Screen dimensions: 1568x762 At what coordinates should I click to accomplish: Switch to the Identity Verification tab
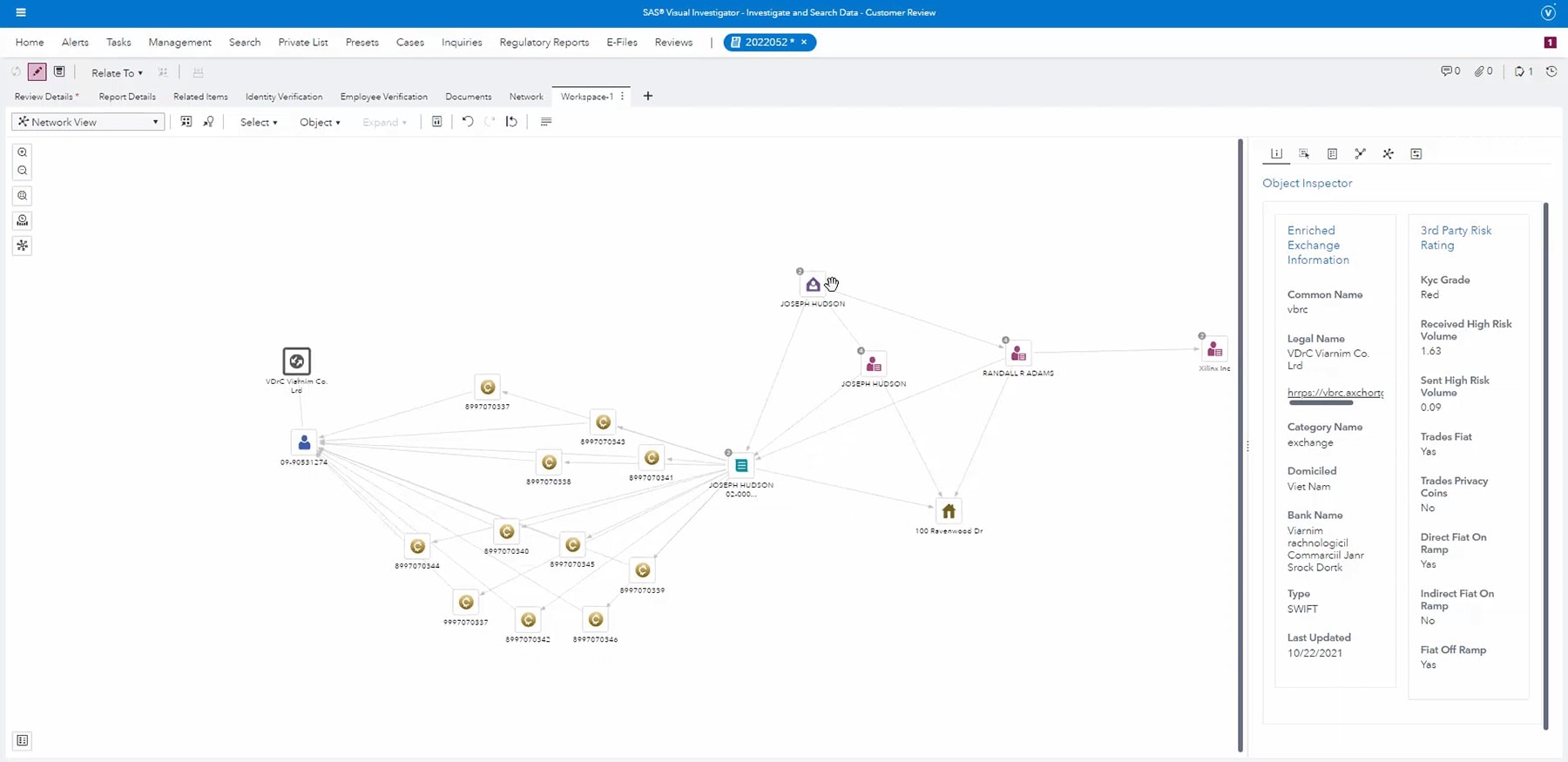click(284, 97)
